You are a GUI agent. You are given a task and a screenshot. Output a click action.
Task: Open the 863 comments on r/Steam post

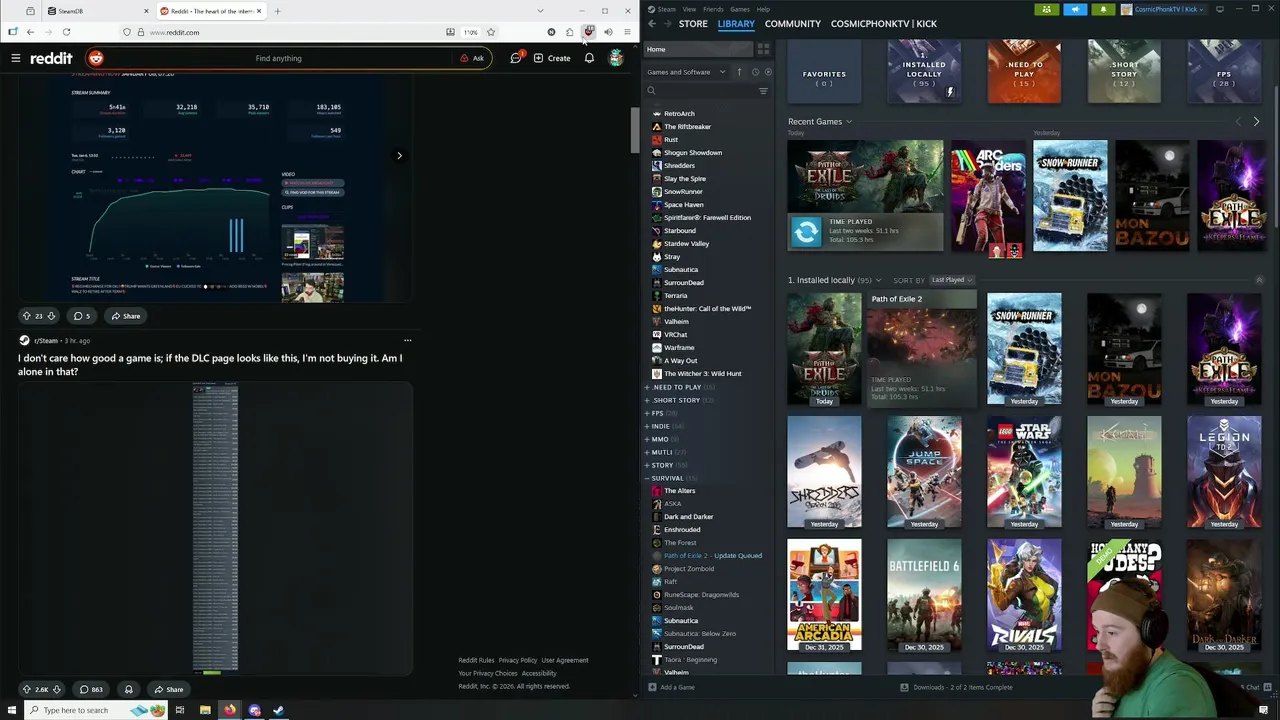pyautogui.click(x=90, y=689)
